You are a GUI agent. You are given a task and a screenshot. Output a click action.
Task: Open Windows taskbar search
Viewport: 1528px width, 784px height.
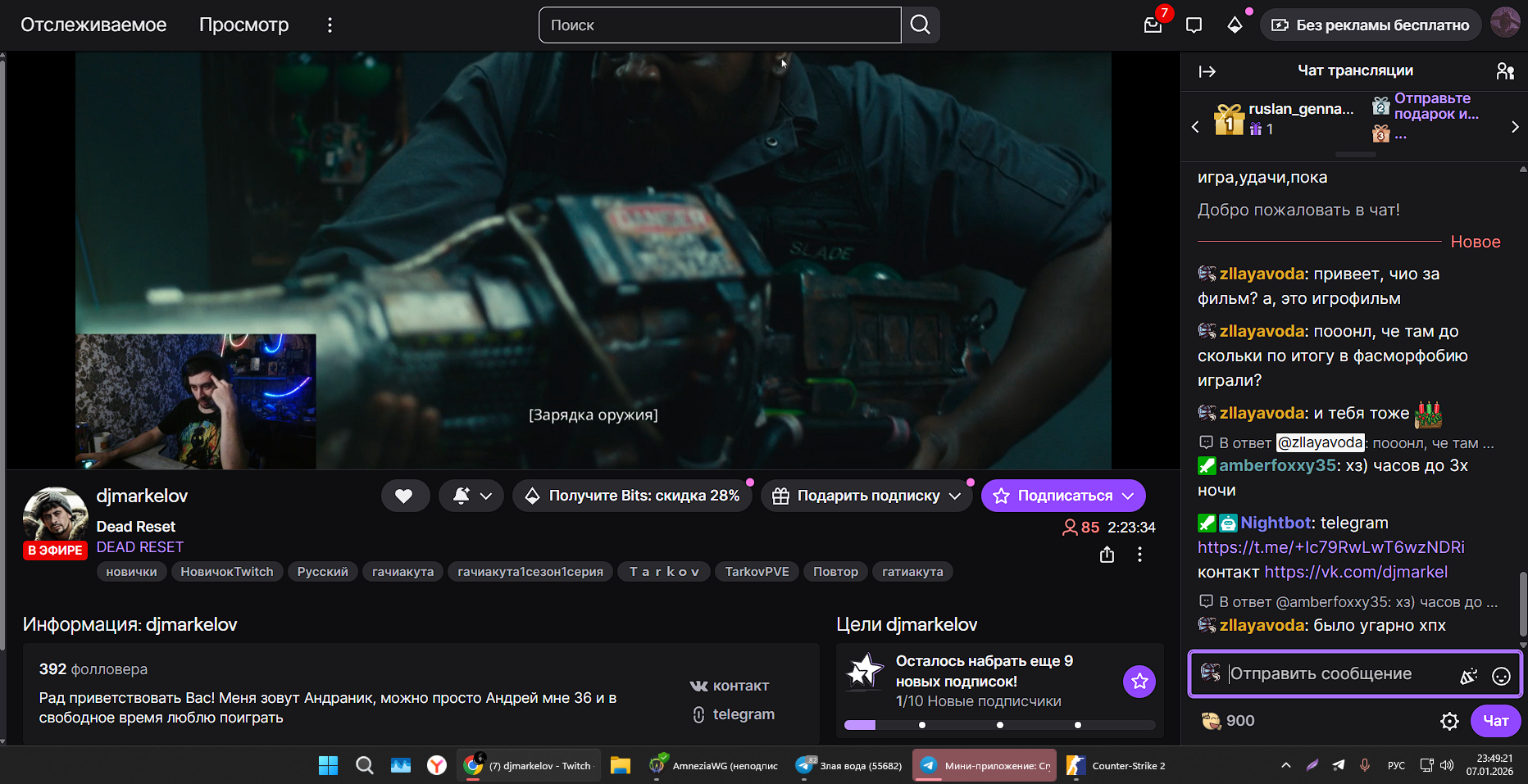coord(365,765)
